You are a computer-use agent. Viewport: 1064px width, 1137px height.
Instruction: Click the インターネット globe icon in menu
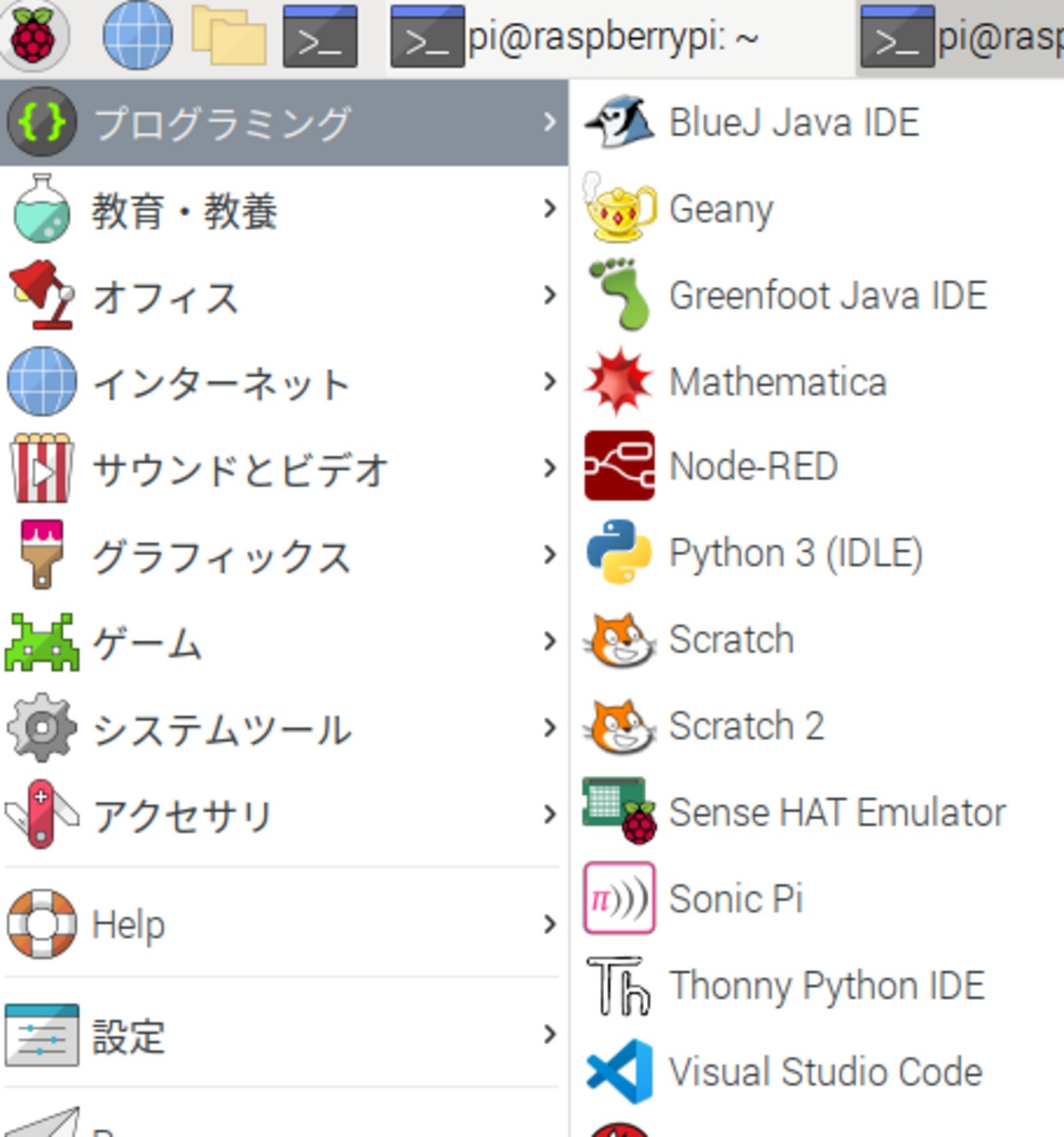point(42,381)
